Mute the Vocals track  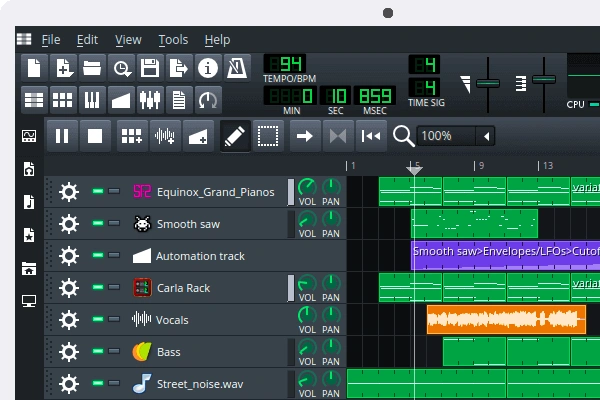[98, 320]
